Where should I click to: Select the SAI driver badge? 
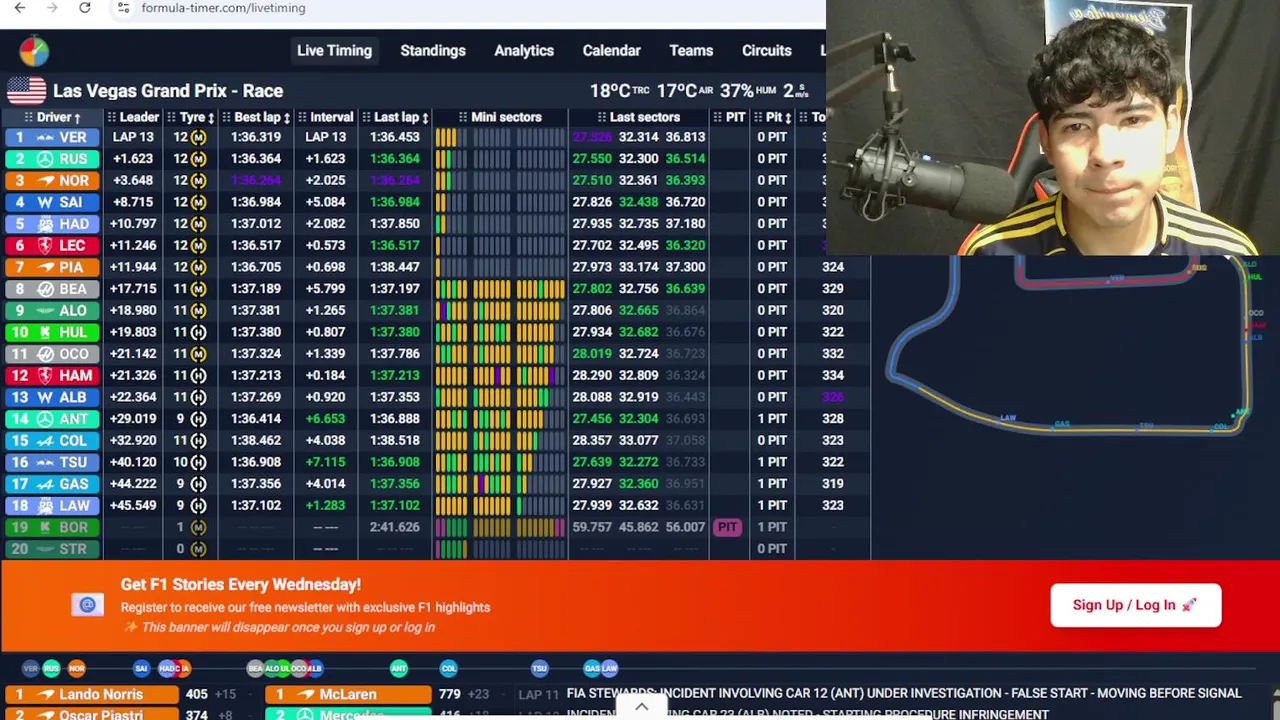tap(51, 202)
